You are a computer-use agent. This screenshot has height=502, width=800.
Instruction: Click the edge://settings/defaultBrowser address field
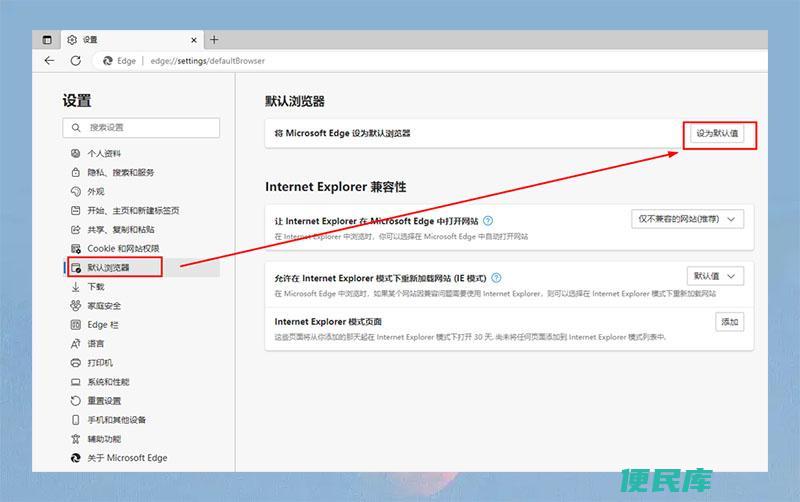tap(208, 61)
